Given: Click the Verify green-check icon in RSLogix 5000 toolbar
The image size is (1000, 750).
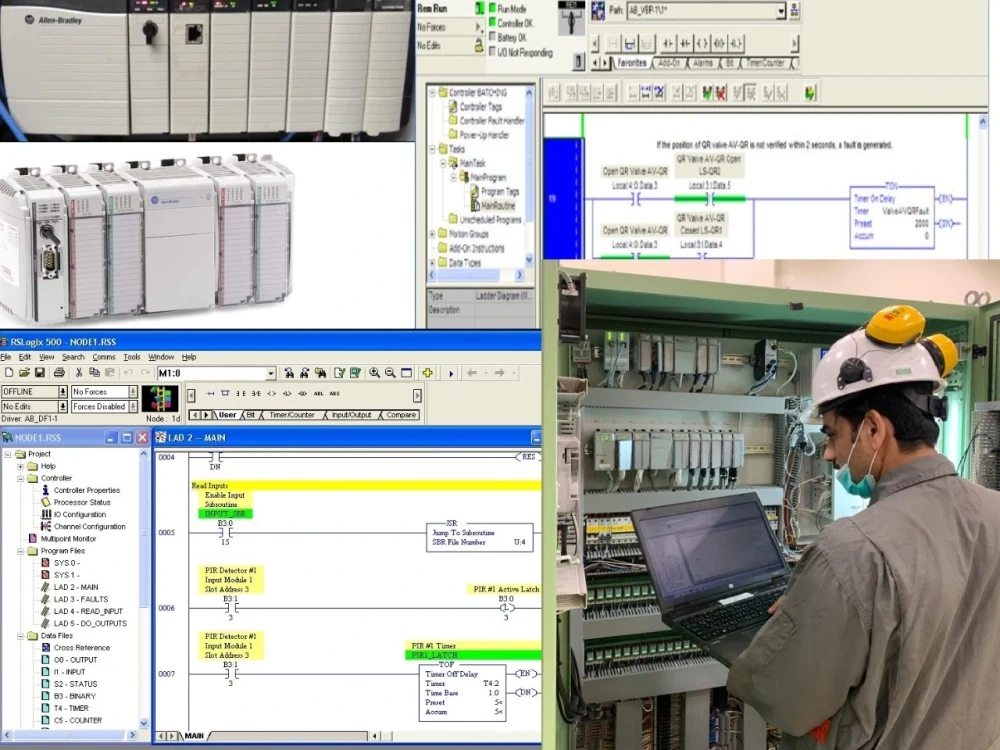Looking at the screenshot, I should click(x=707, y=91).
